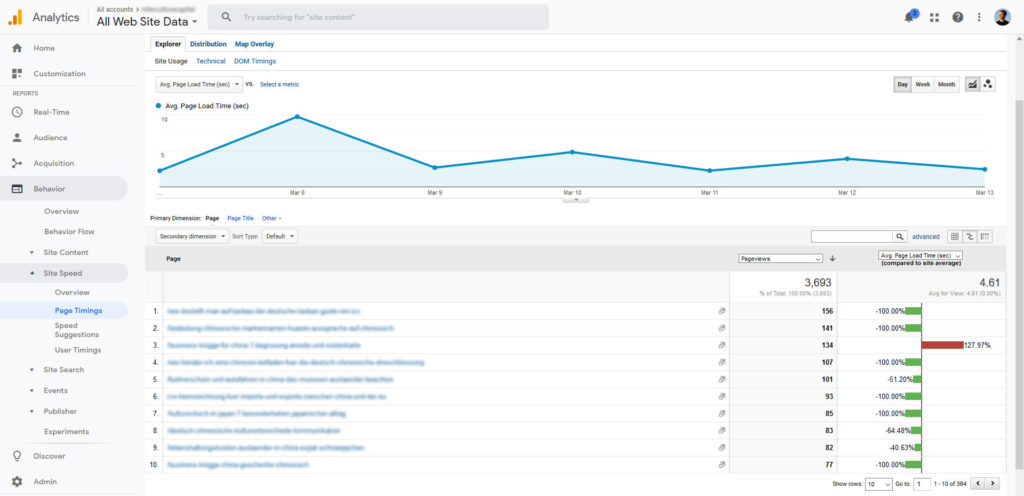The image size is (1024, 496).
Task: Select the comparison view icon
Action: [970, 236]
